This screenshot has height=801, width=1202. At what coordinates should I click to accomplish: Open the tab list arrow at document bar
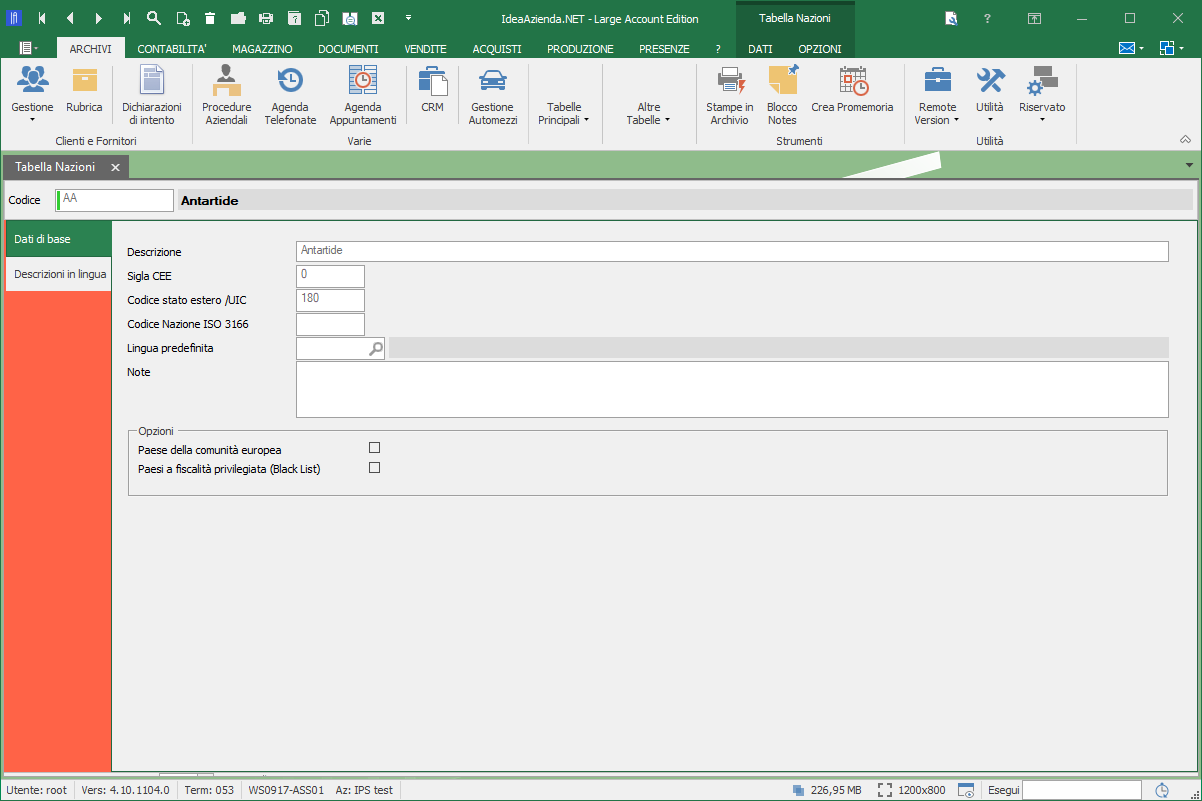coord(1189,165)
